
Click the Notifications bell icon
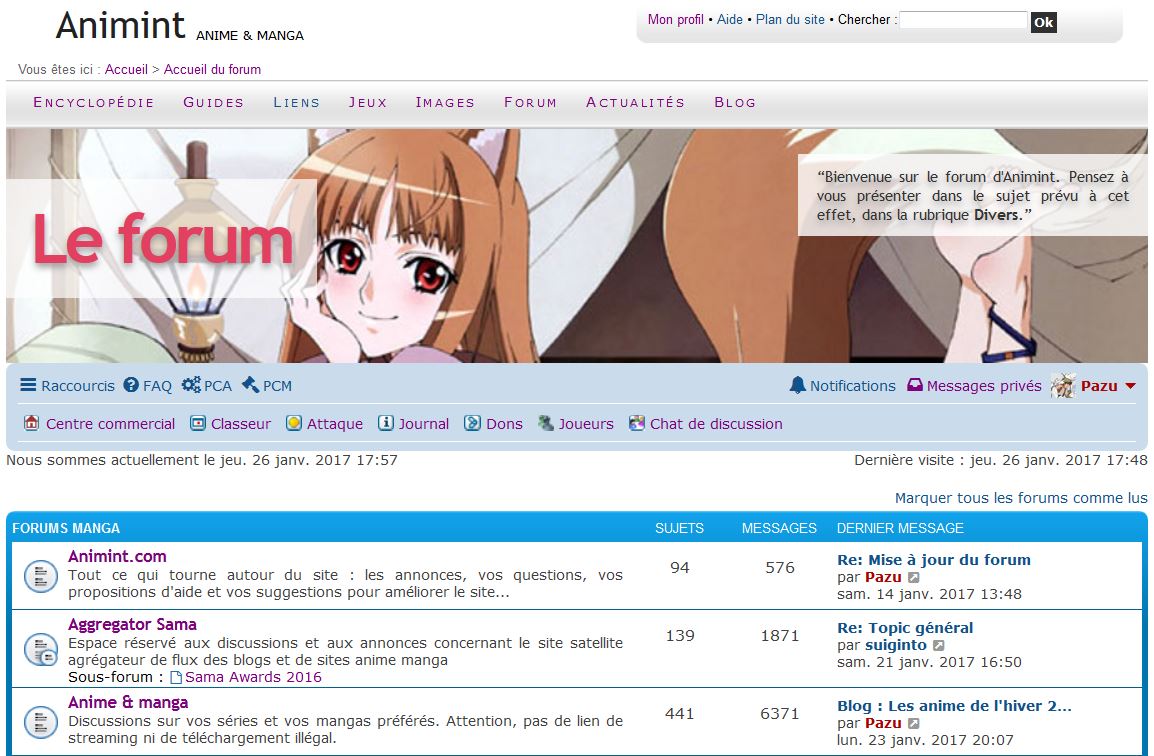tap(798, 385)
